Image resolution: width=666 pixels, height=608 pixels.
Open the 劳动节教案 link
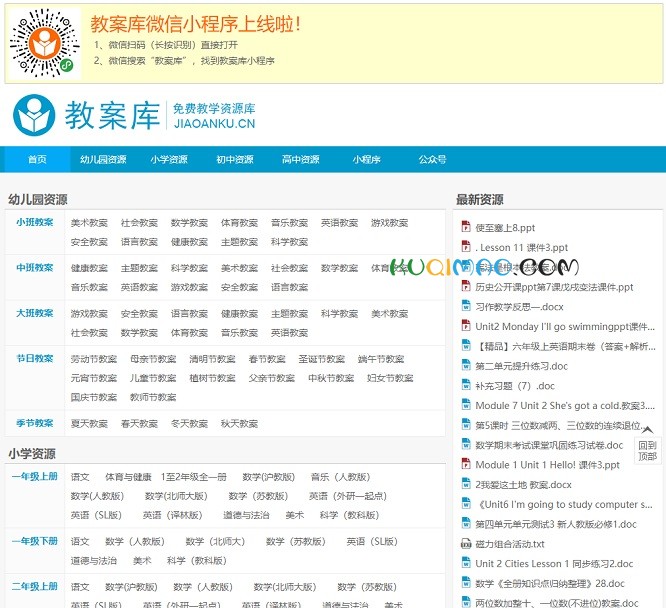[93, 359]
